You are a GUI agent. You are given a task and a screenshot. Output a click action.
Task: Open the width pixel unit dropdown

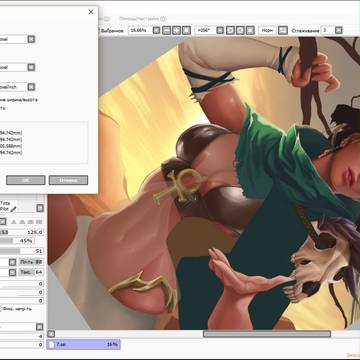31,39
